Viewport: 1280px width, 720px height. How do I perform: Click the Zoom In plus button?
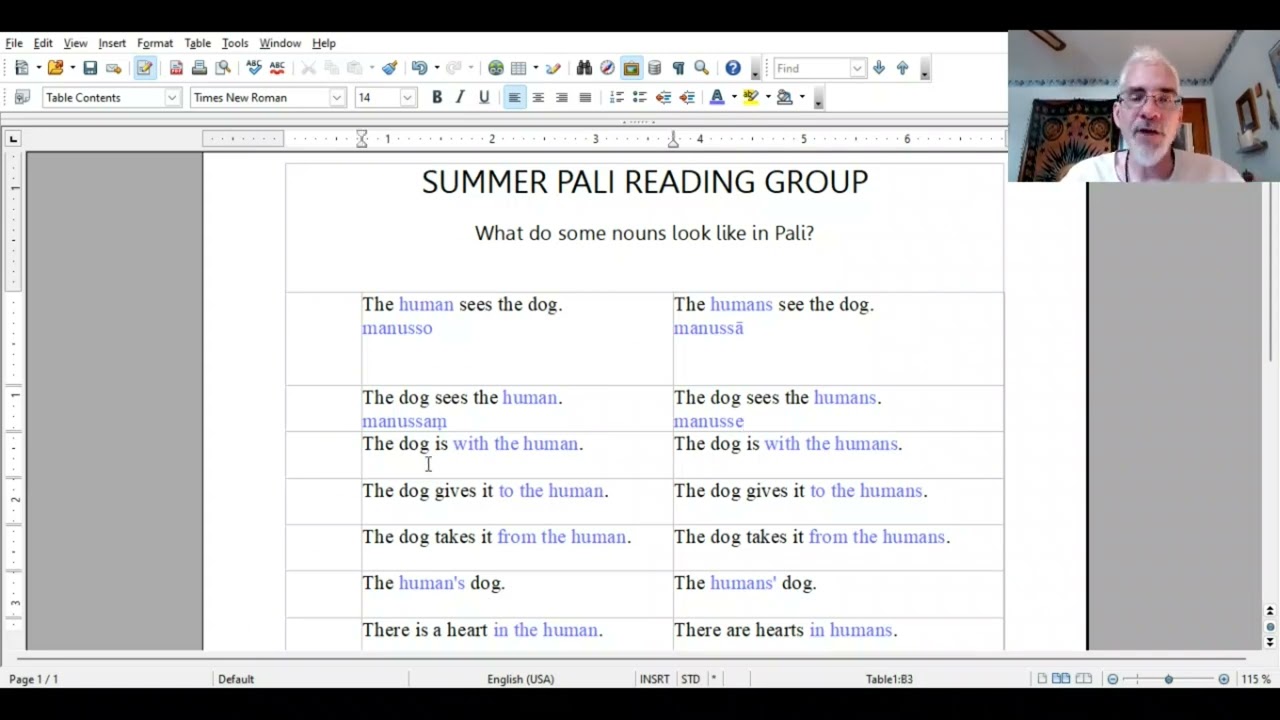(1223, 679)
